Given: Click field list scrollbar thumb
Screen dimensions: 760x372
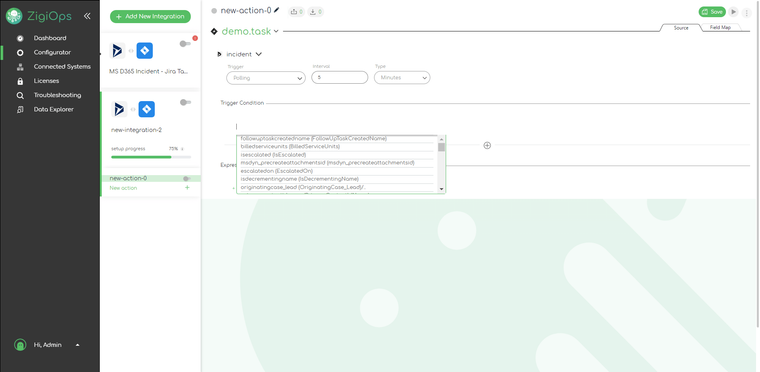Looking at the screenshot, I should pyautogui.click(x=441, y=147).
